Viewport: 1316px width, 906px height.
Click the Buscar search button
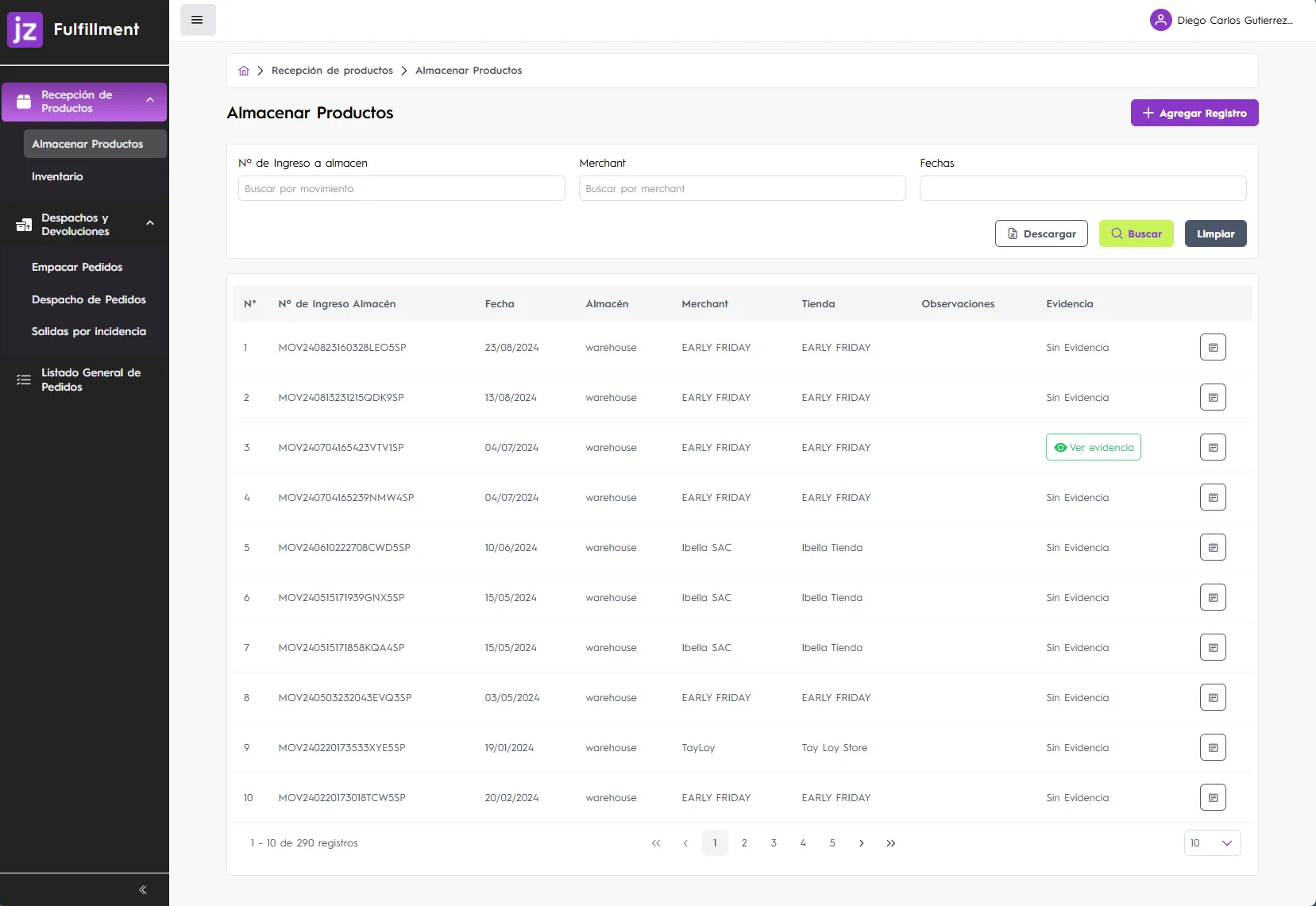(1136, 233)
